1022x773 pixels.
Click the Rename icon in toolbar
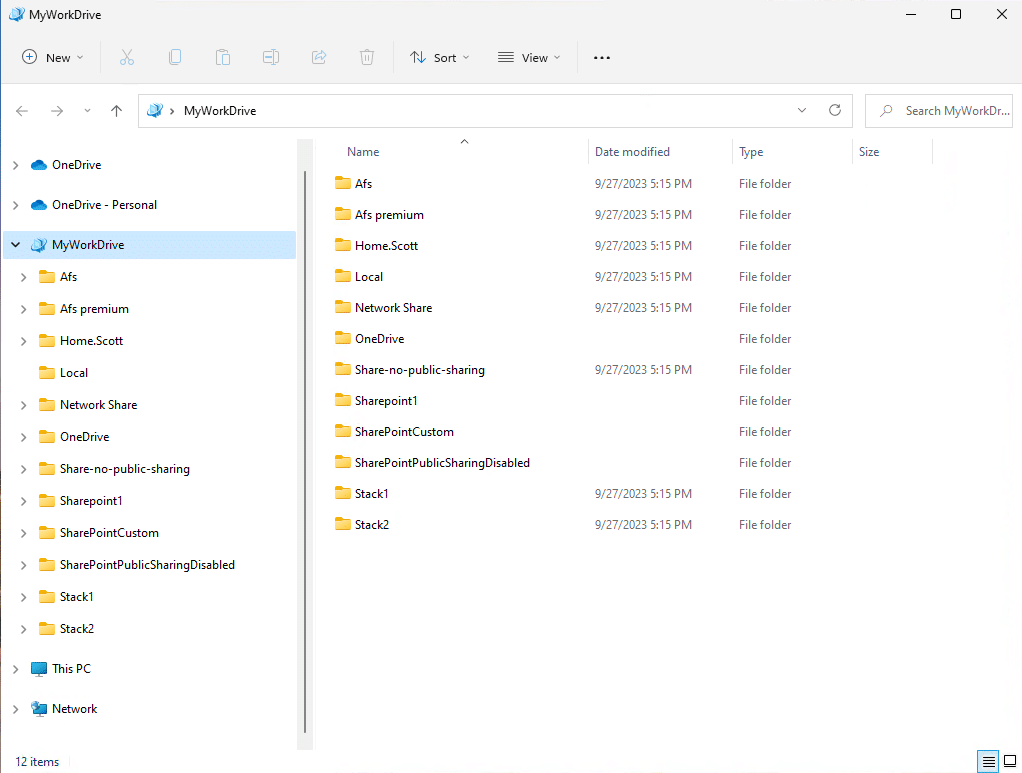271,58
